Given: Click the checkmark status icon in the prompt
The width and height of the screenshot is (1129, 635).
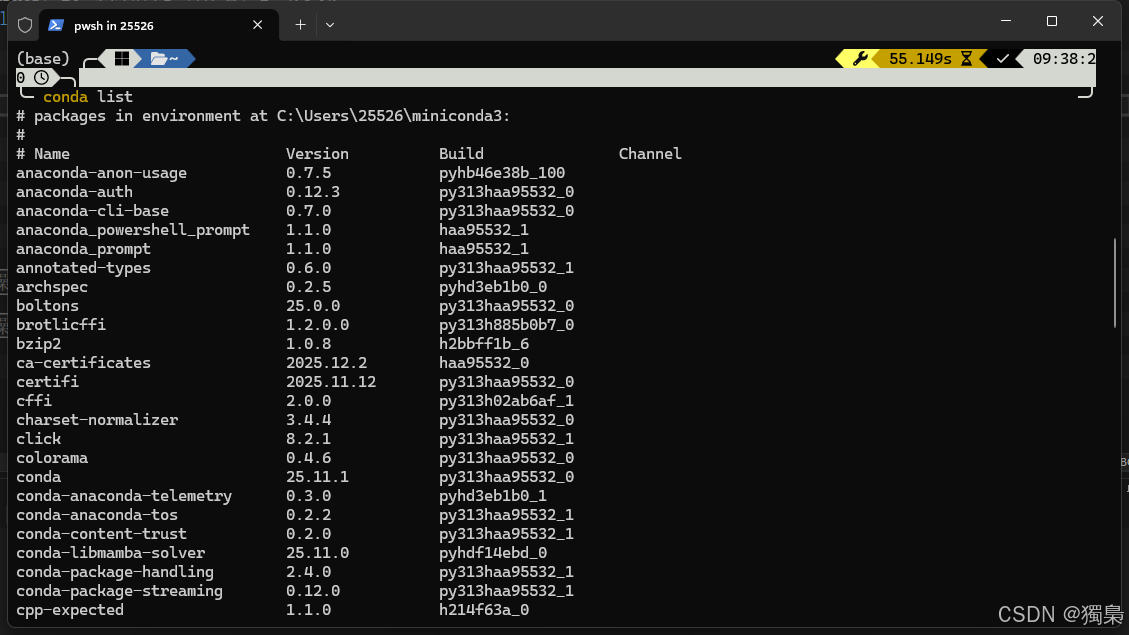Looking at the screenshot, I should point(1002,58).
